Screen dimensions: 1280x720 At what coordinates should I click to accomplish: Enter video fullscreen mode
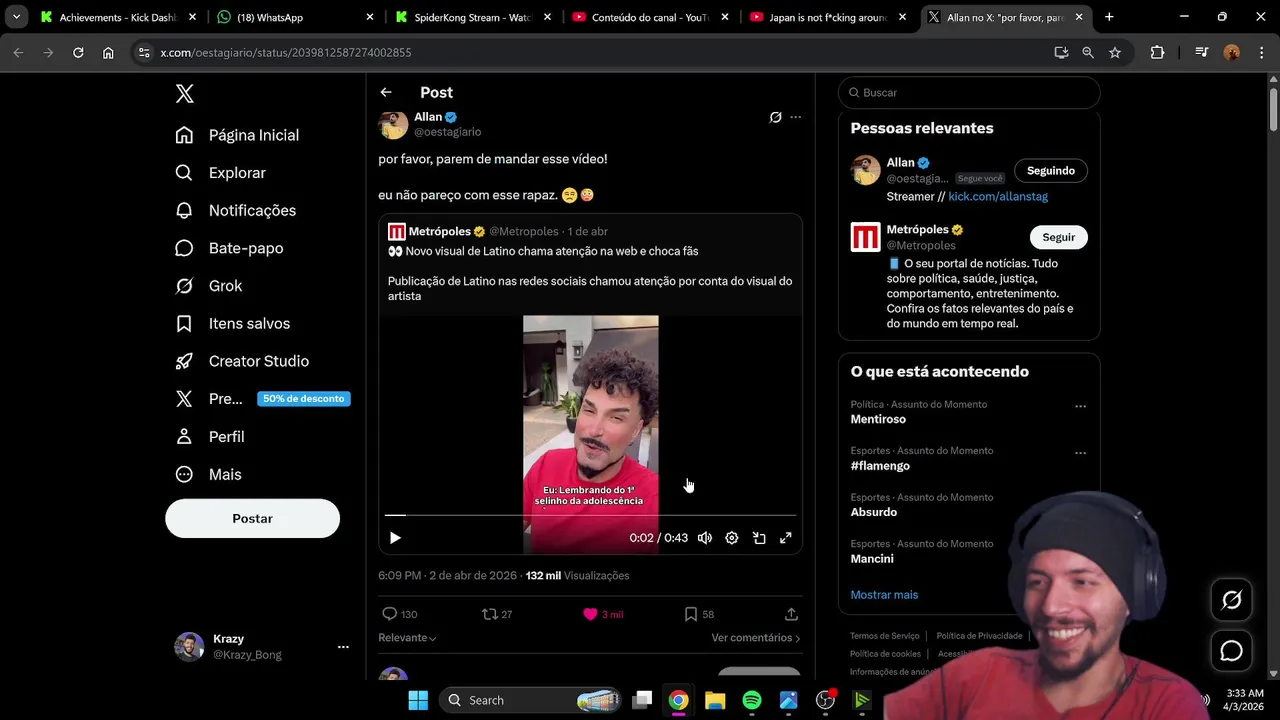tap(786, 538)
